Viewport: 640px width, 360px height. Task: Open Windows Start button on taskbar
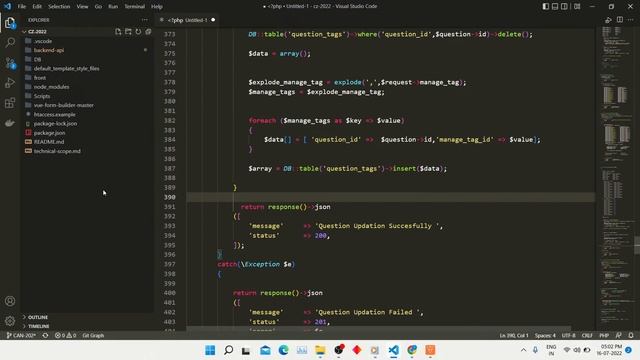210,350
